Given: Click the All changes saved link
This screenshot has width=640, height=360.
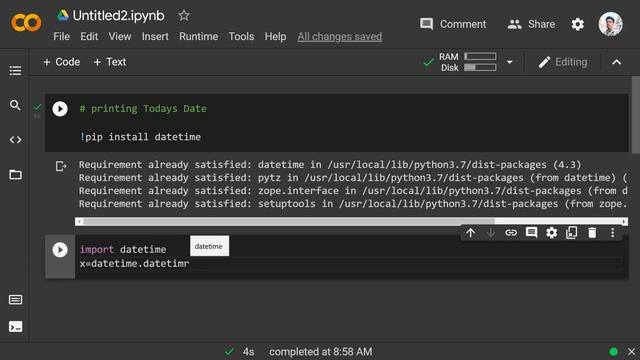Looking at the screenshot, I should click(x=340, y=37).
